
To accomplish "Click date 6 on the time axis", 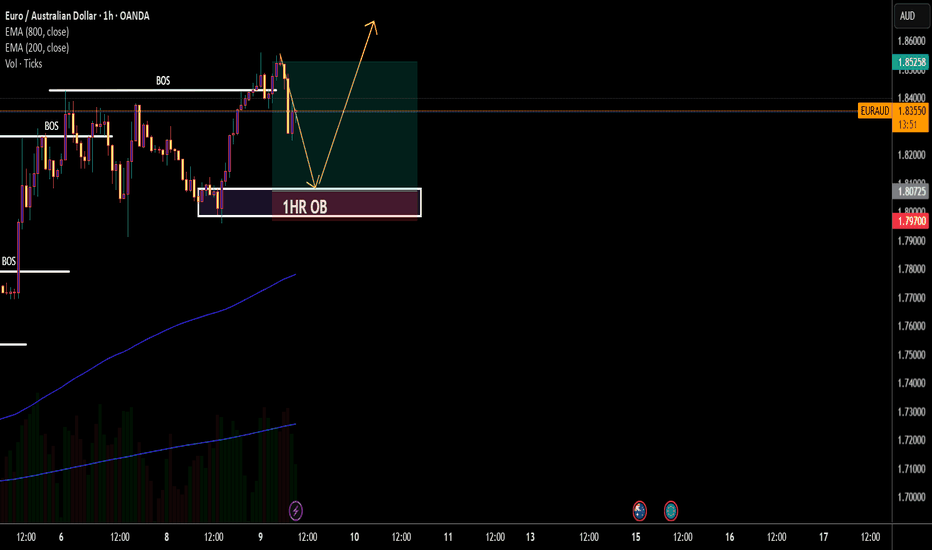I will tap(61, 537).
